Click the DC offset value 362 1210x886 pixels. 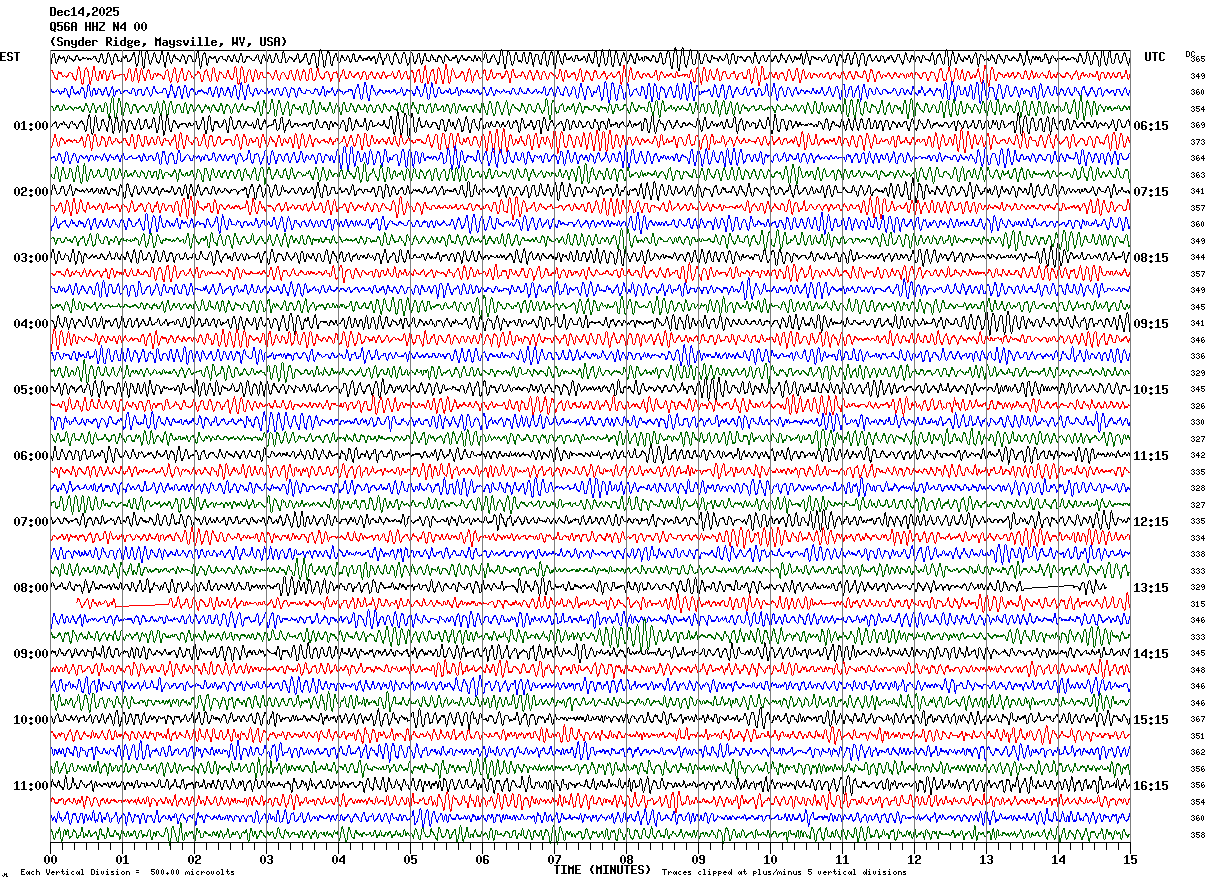[1197, 752]
